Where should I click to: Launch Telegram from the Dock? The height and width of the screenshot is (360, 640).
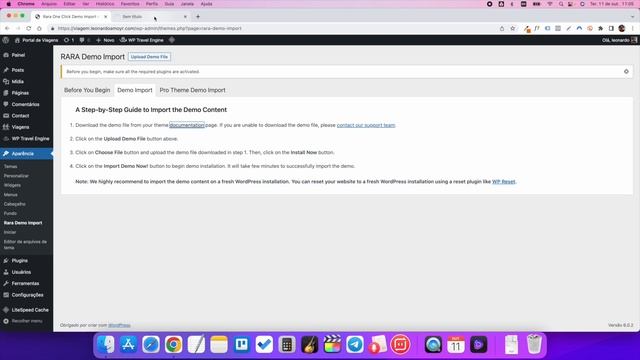(355, 344)
